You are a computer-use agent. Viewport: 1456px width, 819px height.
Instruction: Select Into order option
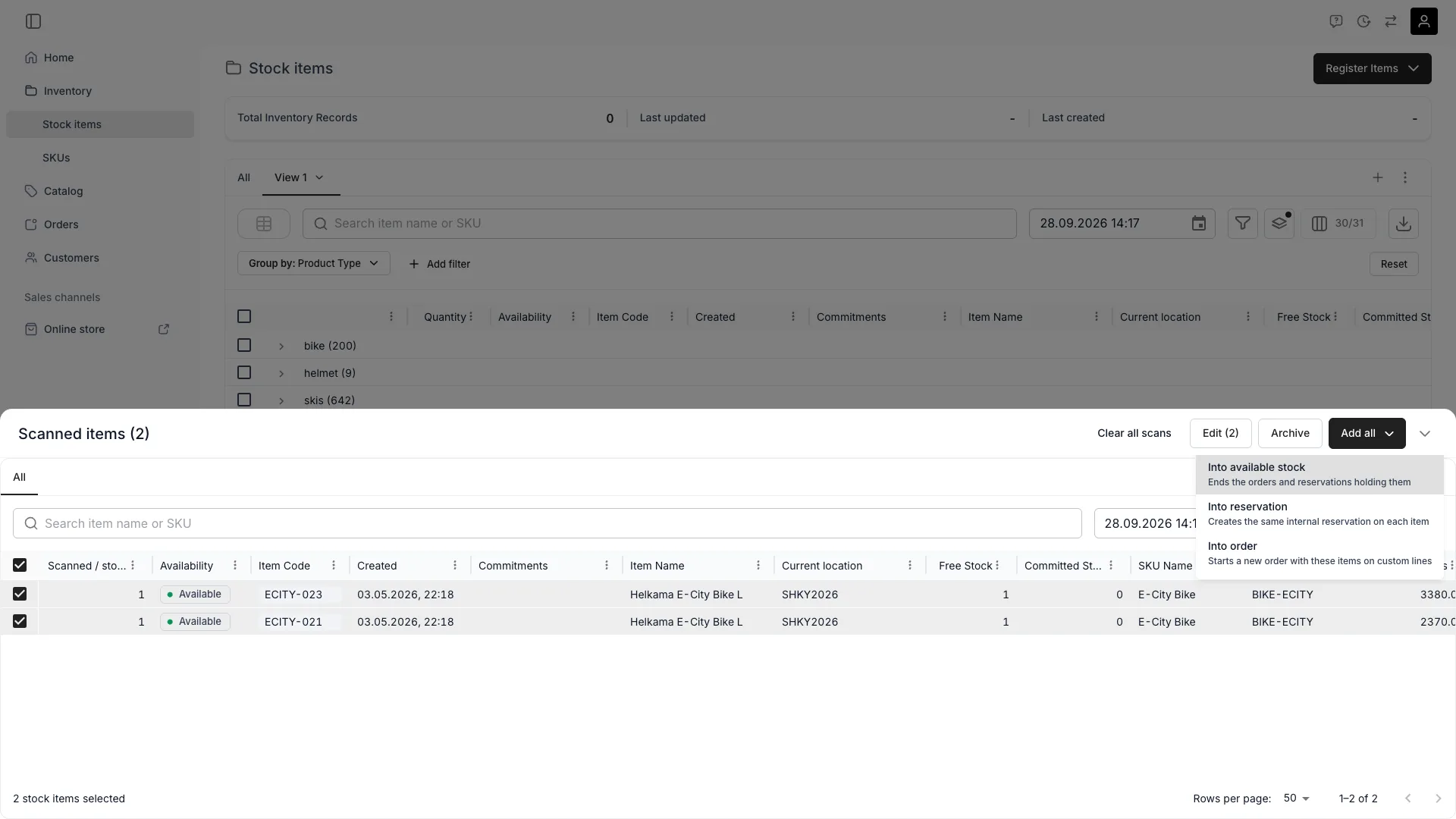click(x=1319, y=554)
